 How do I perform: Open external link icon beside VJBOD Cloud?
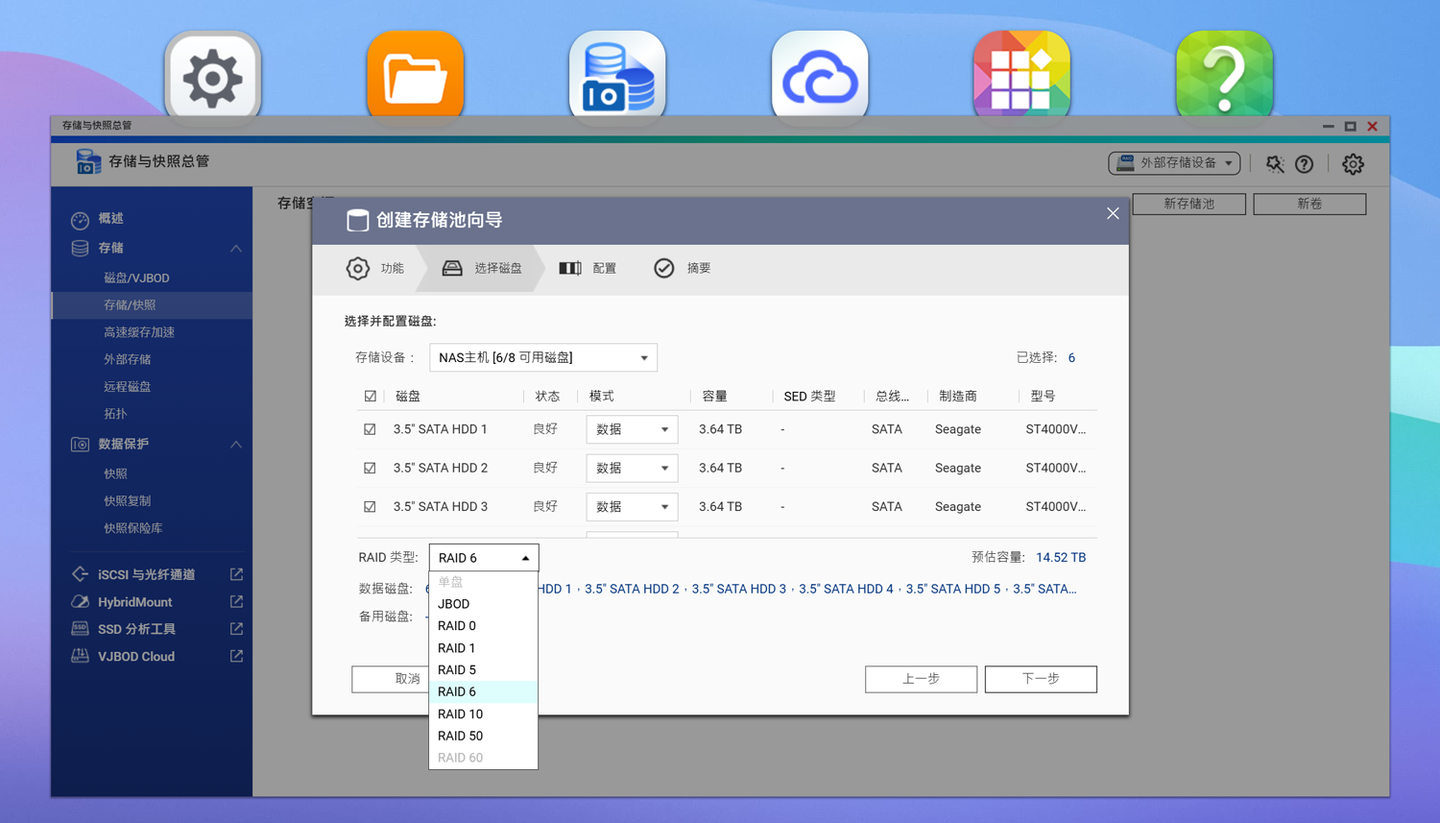[236, 656]
